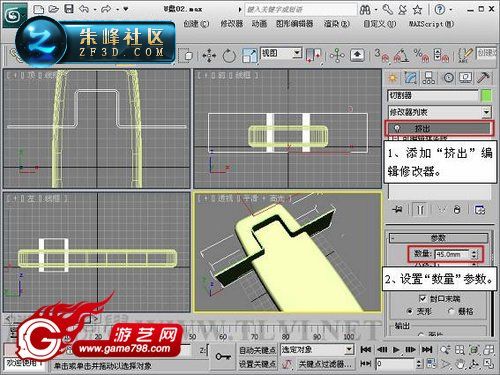500x375 pixels.
Task: Select the 变形 radio button
Action: coord(410,311)
